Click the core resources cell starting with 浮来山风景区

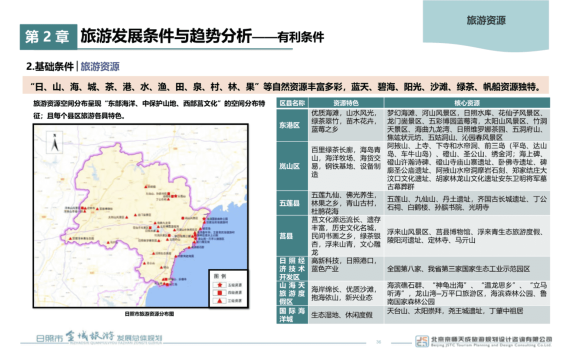pos(467,236)
